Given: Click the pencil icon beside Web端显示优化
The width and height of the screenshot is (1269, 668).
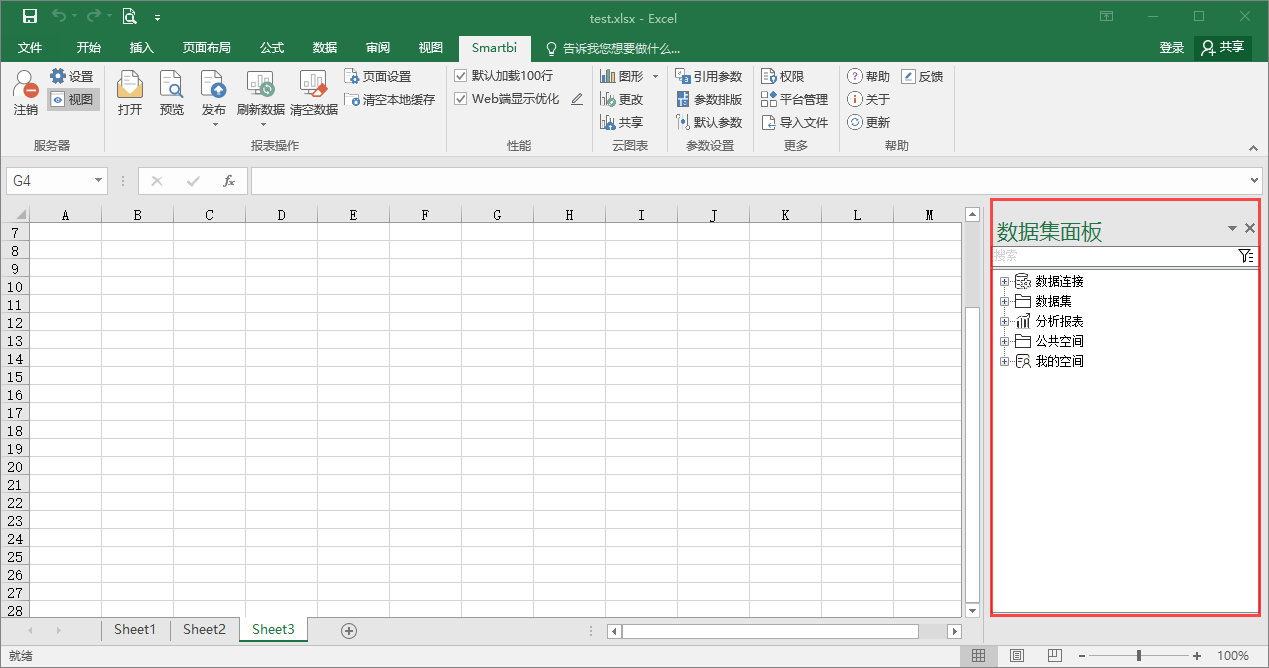Looking at the screenshot, I should [577, 99].
